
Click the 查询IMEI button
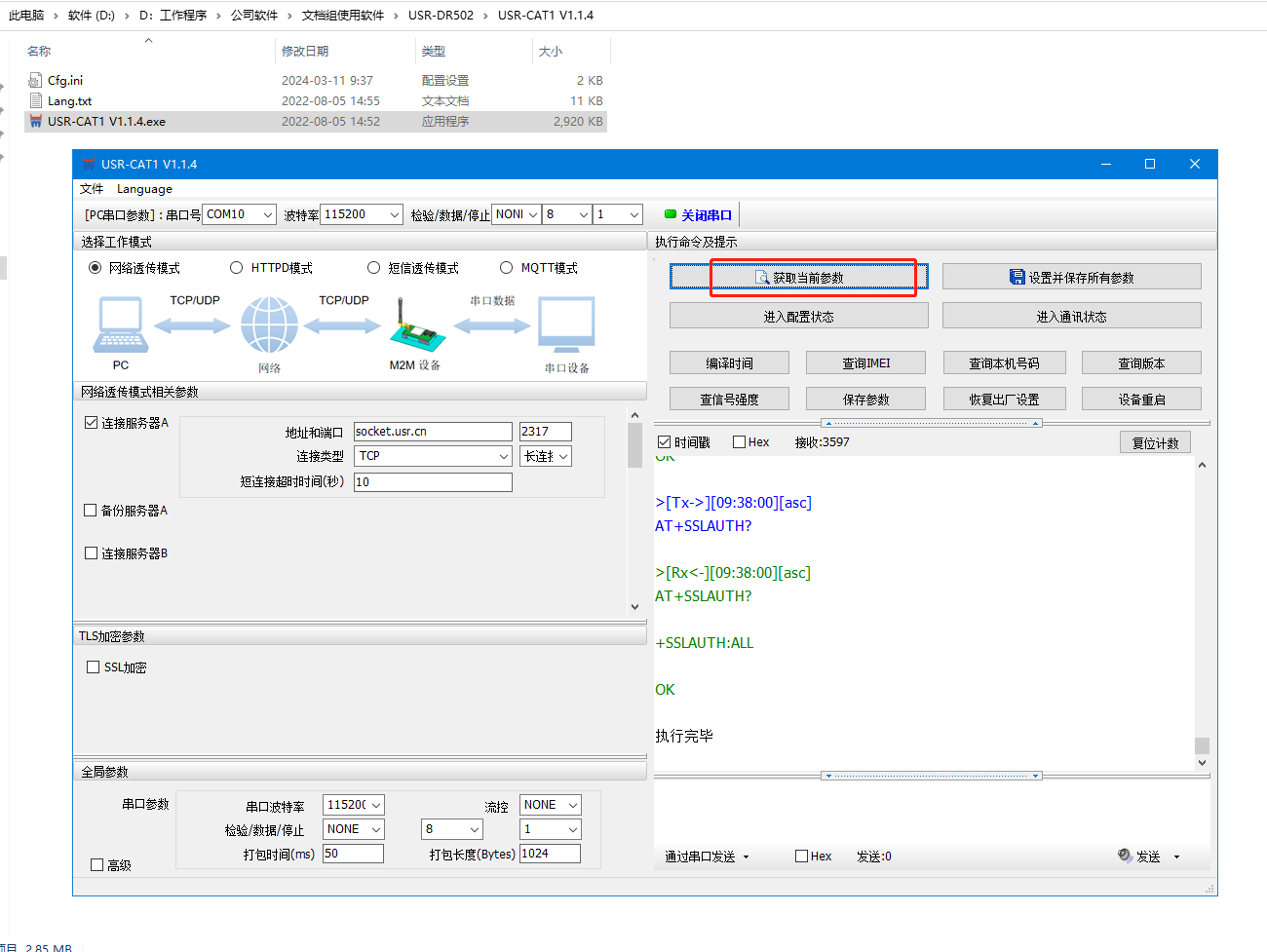[866, 363]
